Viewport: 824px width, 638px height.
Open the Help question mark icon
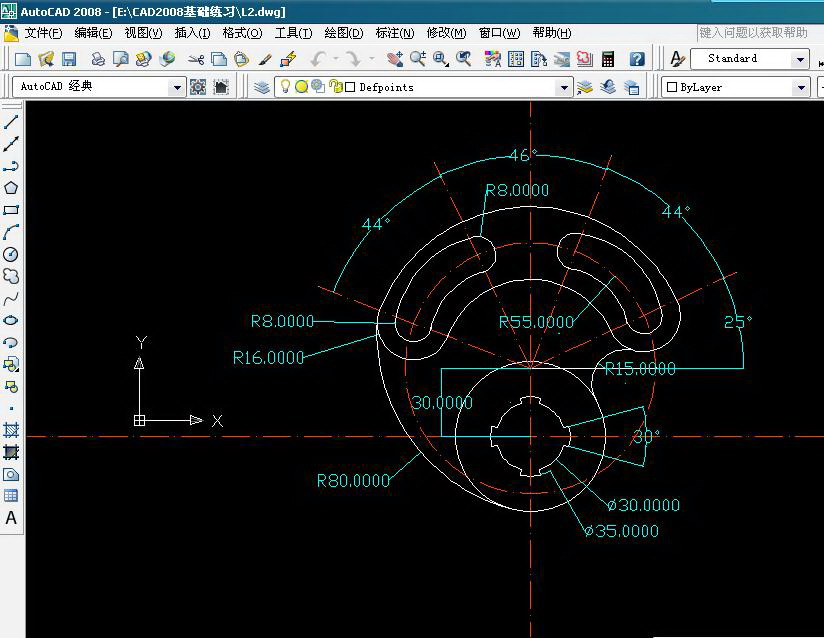pos(637,59)
